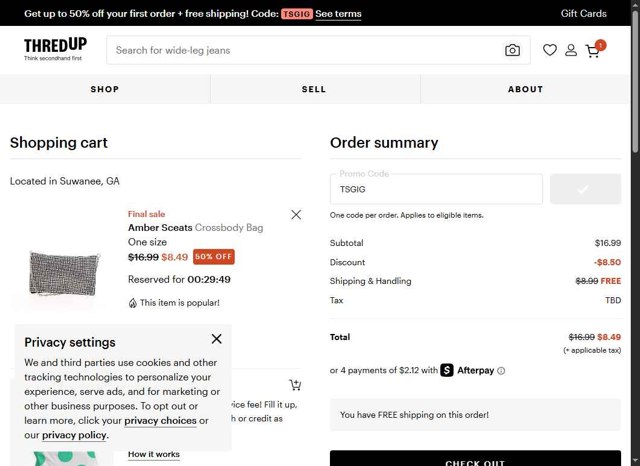Click How it works link
The height and width of the screenshot is (466, 640).
pos(154,454)
